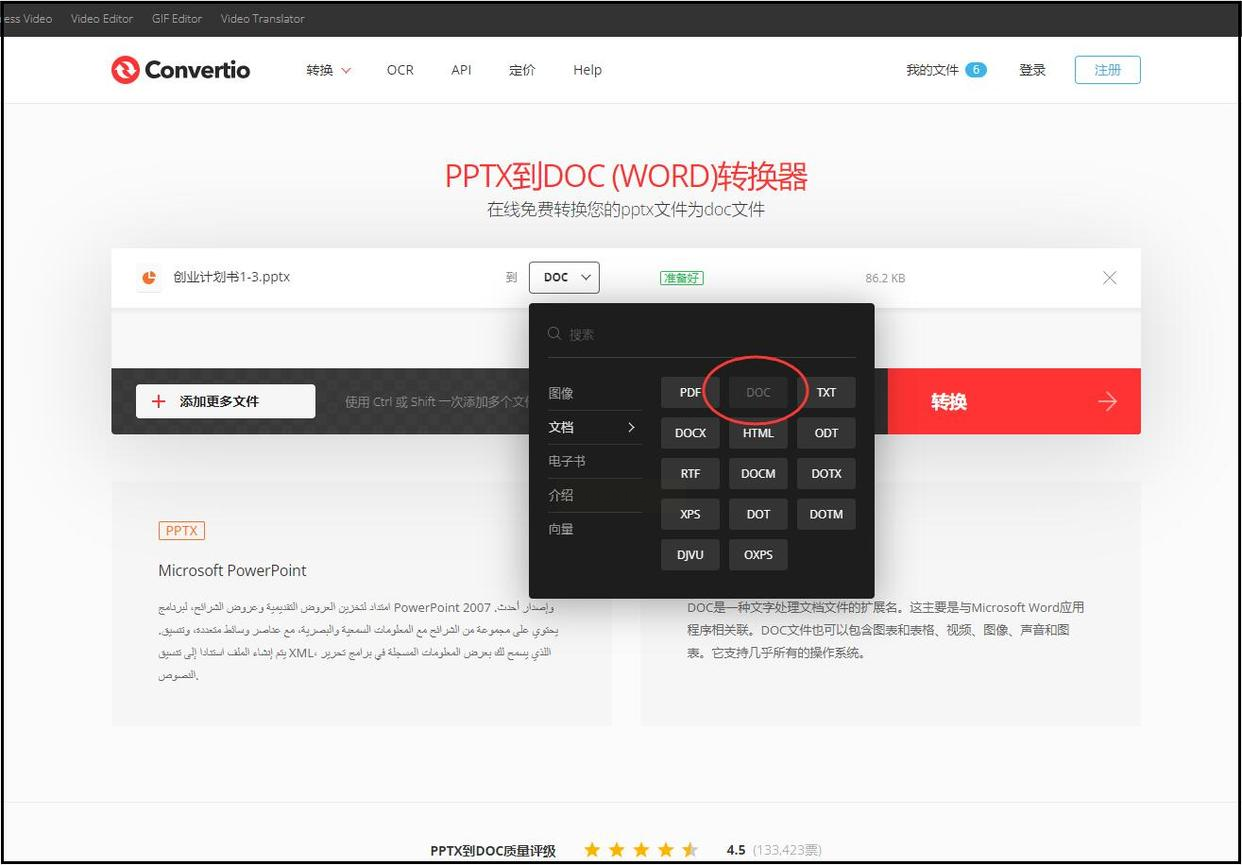Viewport: 1242px width, 865px height.
Task: Choose PDF output format
Action: click(x=690, y=392)
